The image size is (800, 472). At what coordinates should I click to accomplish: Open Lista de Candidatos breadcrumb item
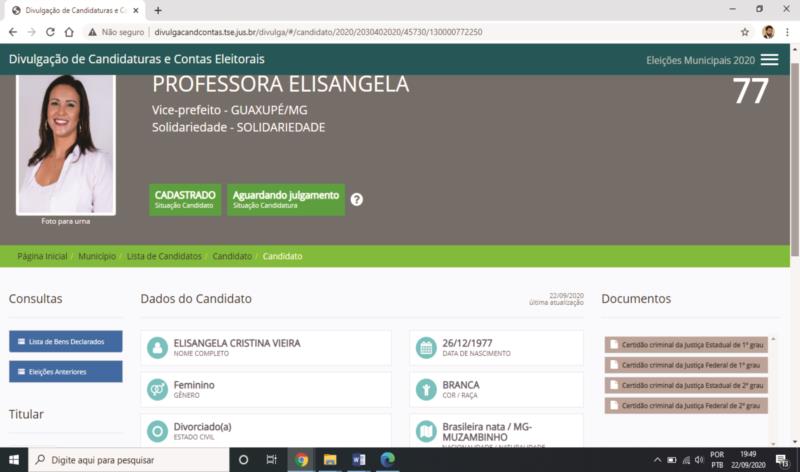(164, 256)
